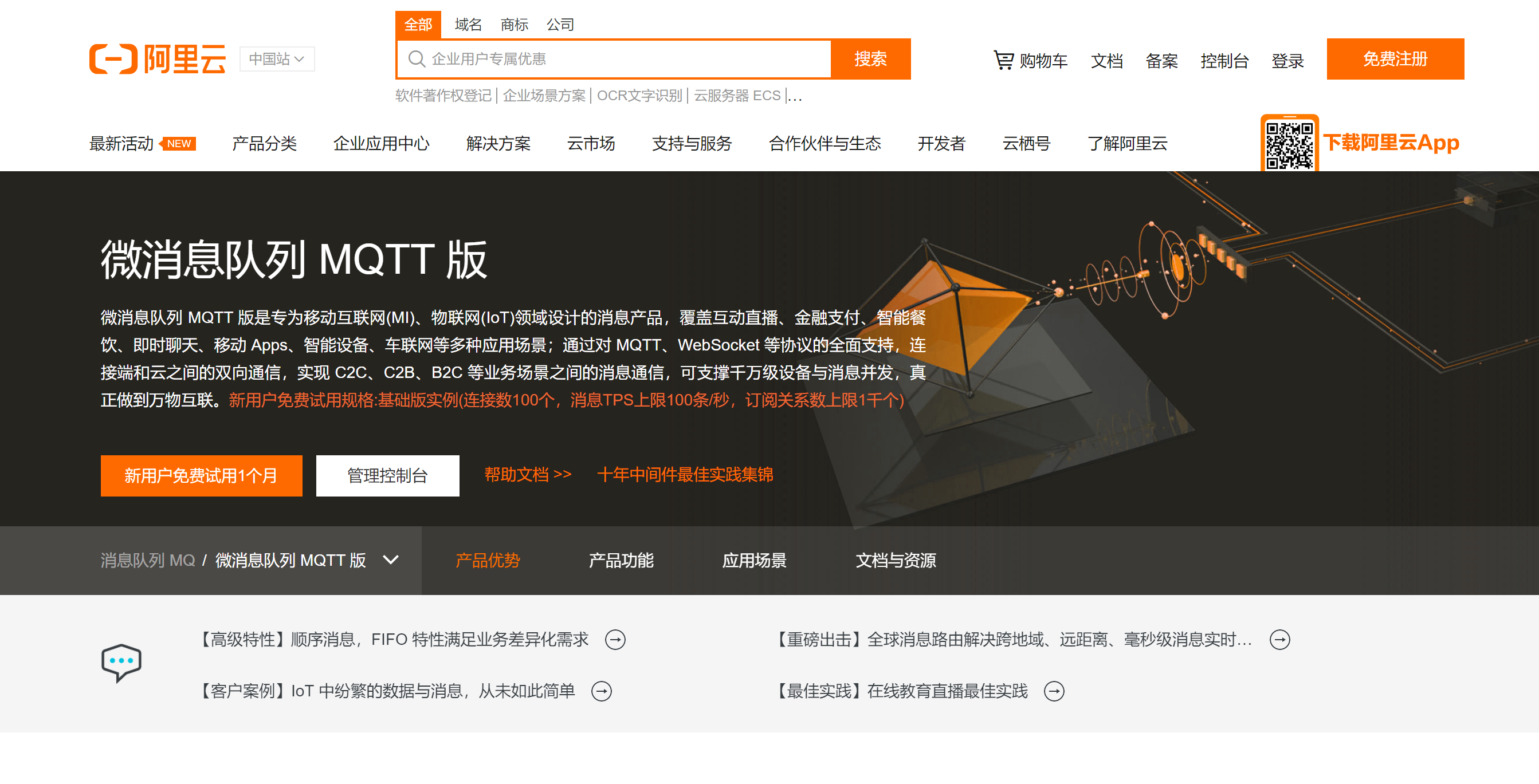The width and height of the screenshot is (1539, 784).
Task: Click the OCR文字识别 hot search link
Action: pyautogui.click(x=639, y=96)
